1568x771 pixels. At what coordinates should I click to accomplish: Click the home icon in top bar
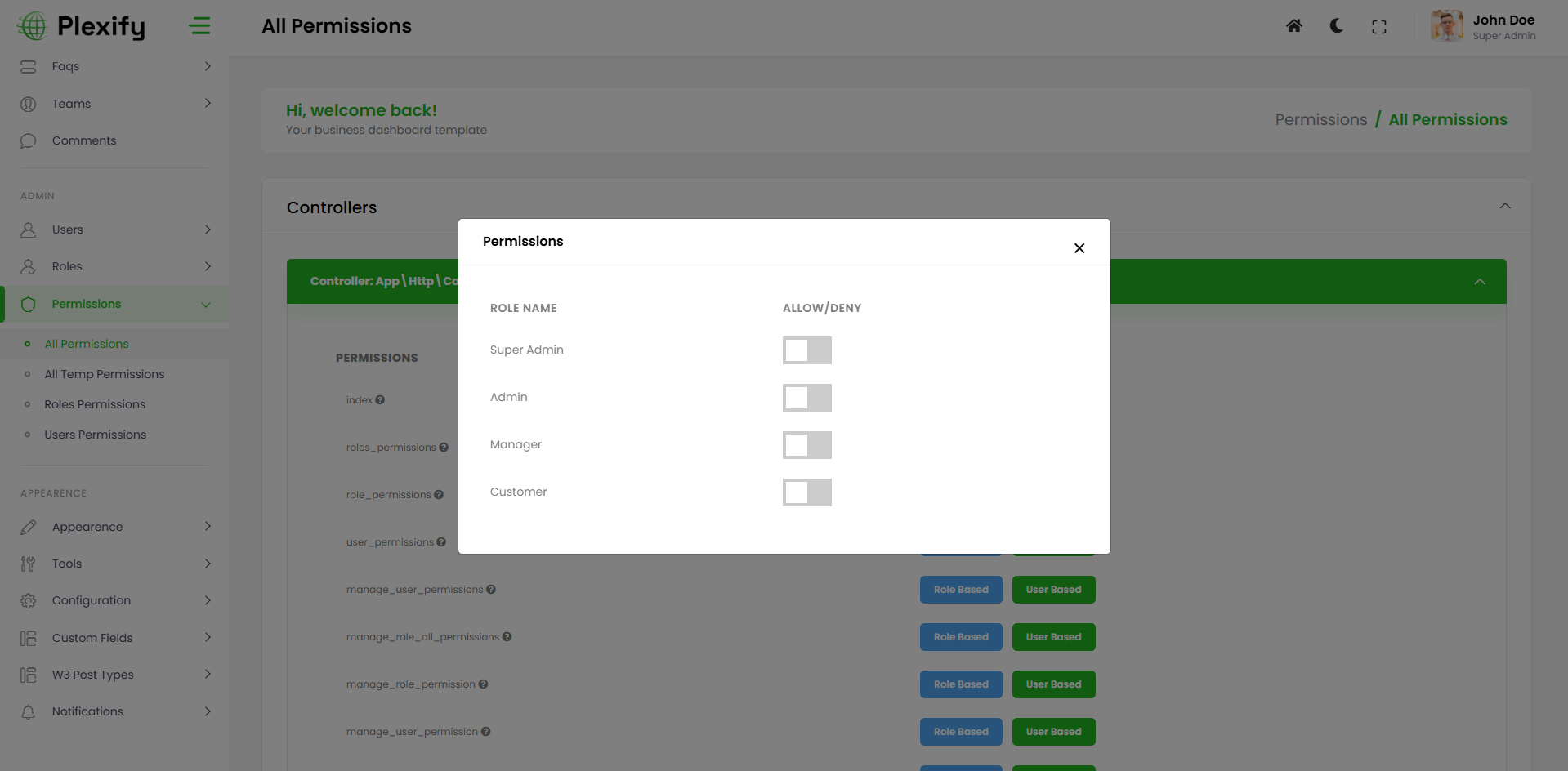(x=1293, y=26)
